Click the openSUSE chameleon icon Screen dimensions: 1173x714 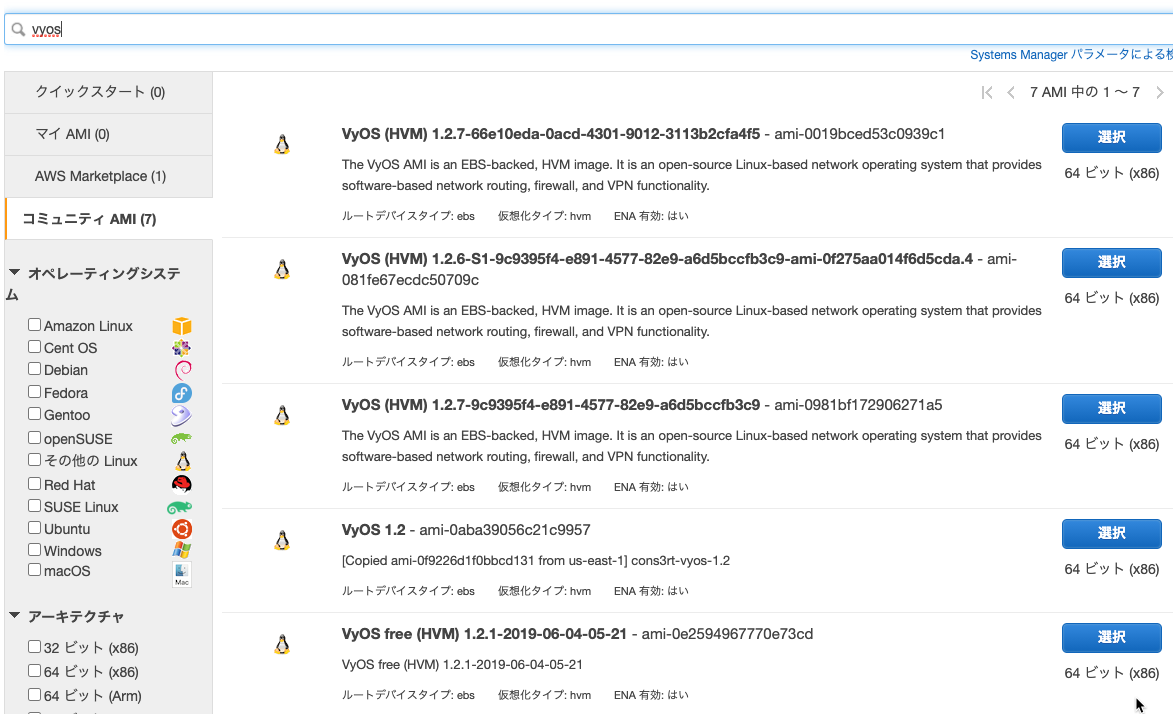181,439
